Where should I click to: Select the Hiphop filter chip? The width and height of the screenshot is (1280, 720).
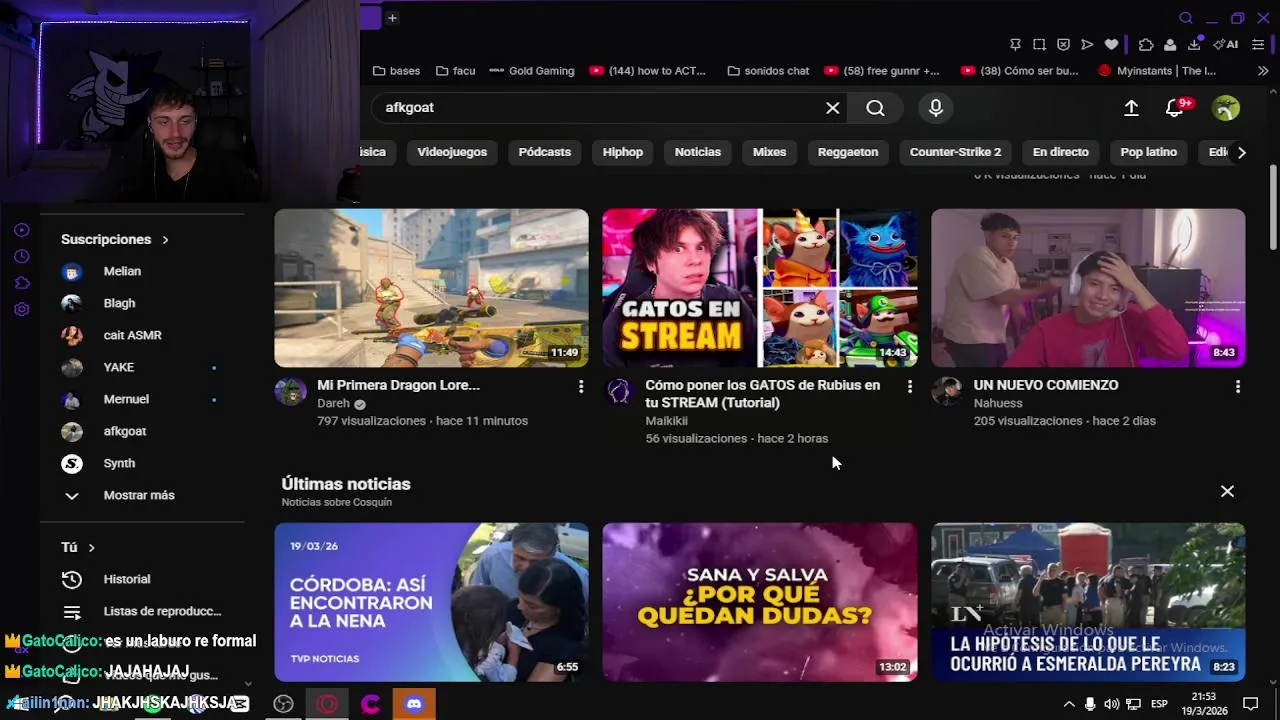click(623, 152)
